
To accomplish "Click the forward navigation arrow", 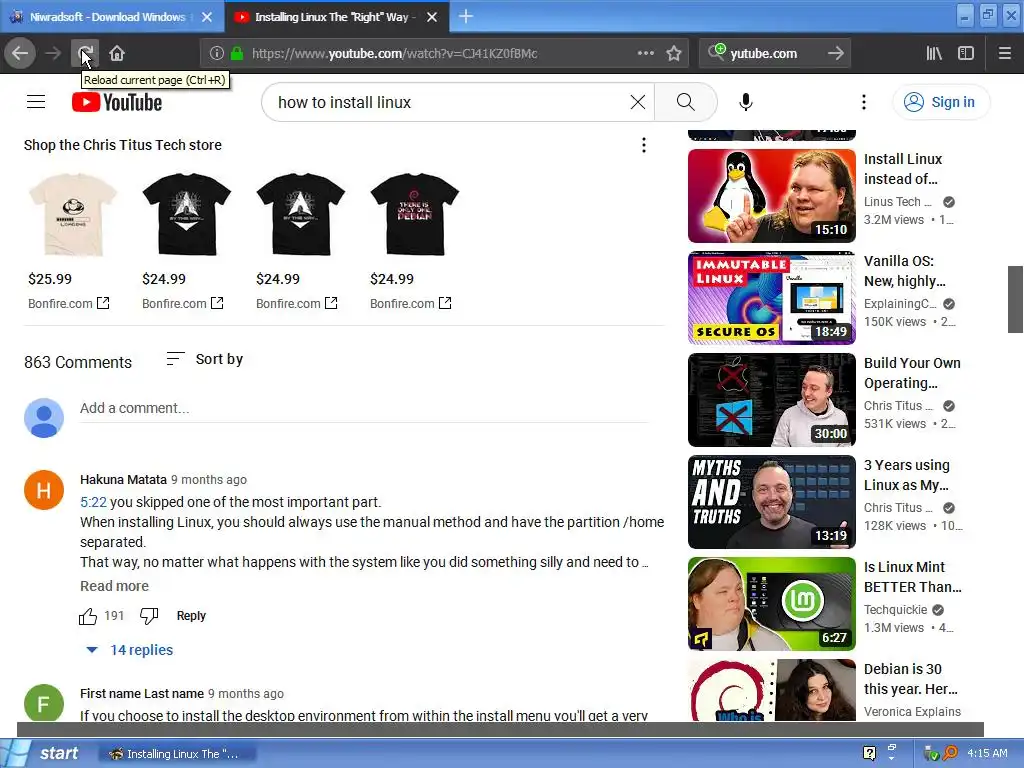I will [x=53, y=53].
